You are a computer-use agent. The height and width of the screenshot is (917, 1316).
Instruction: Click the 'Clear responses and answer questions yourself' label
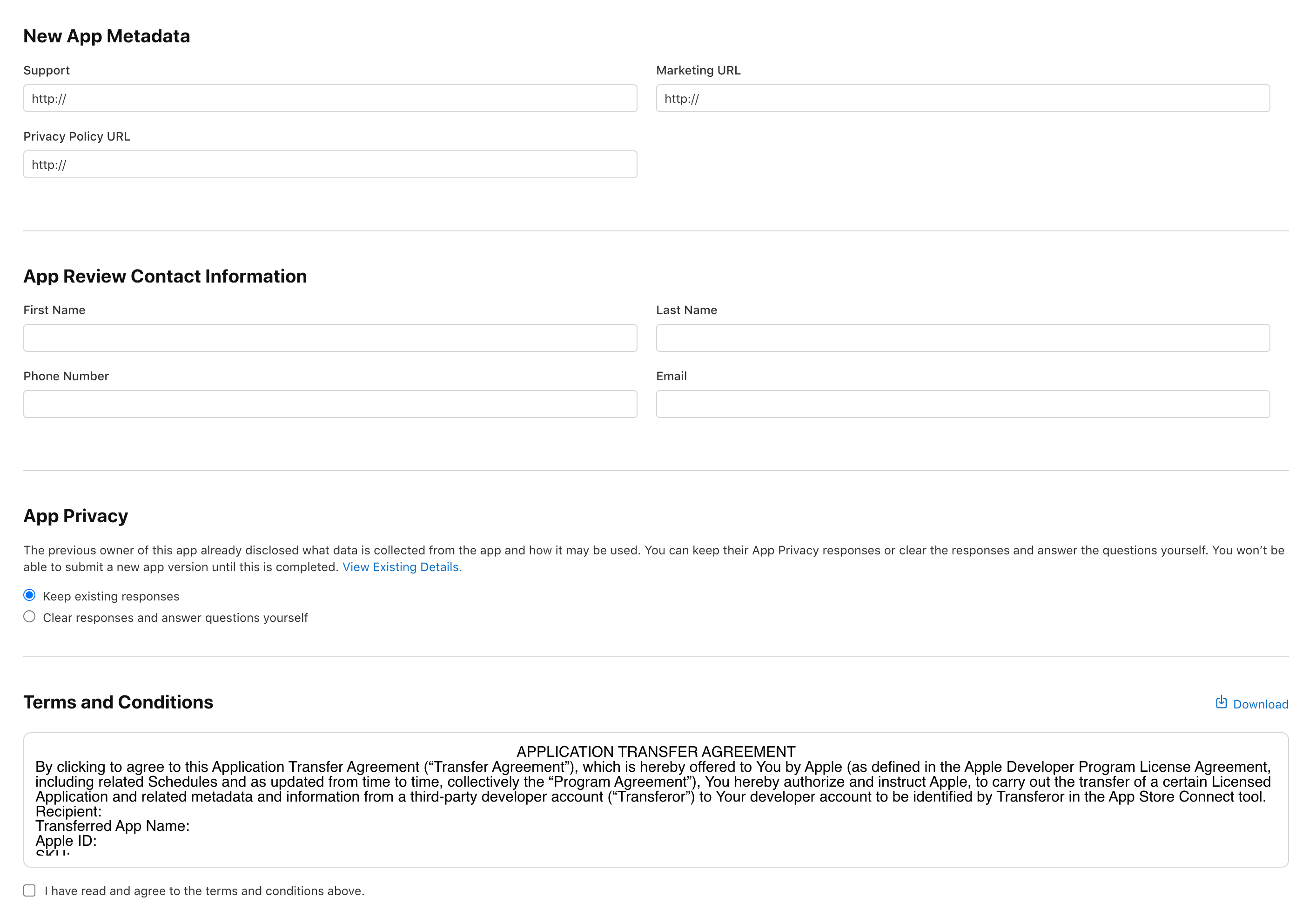pos(175,618)
